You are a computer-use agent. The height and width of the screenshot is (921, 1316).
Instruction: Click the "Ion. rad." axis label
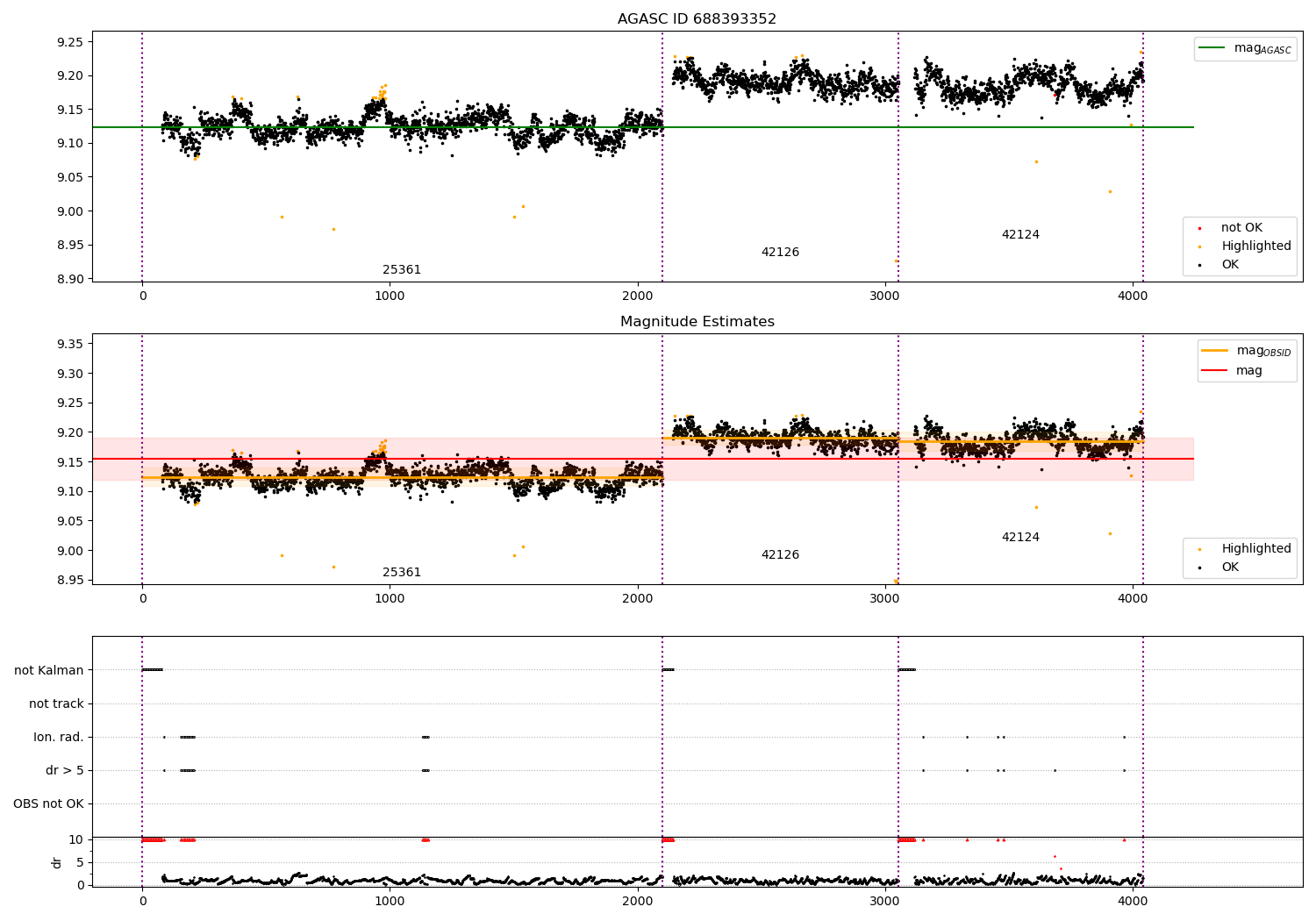click(59, 737)
